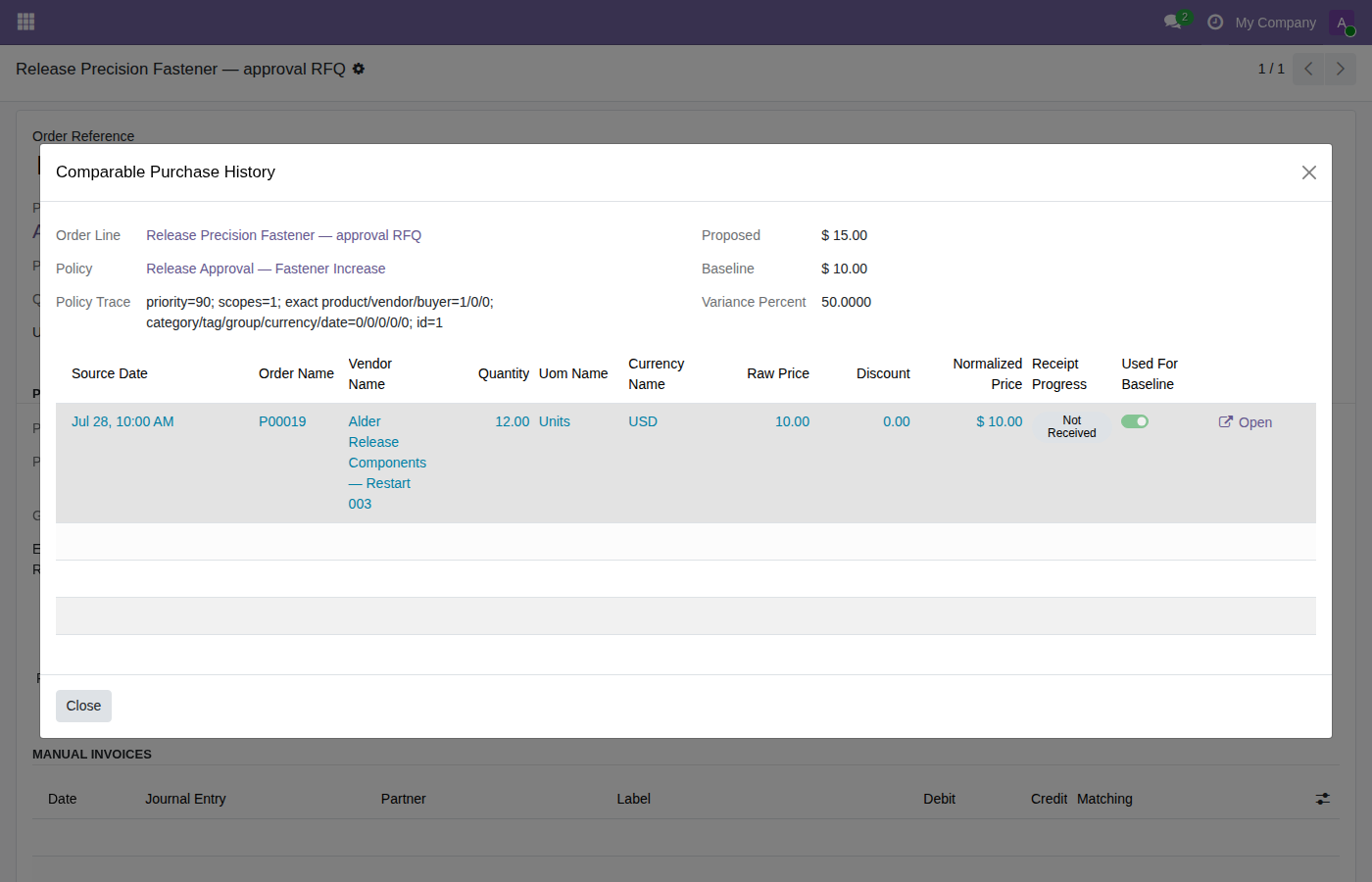This screenshot has width=1372, height=882.
Task: Sort by the Quantity column header
Action: click(504, 373)
